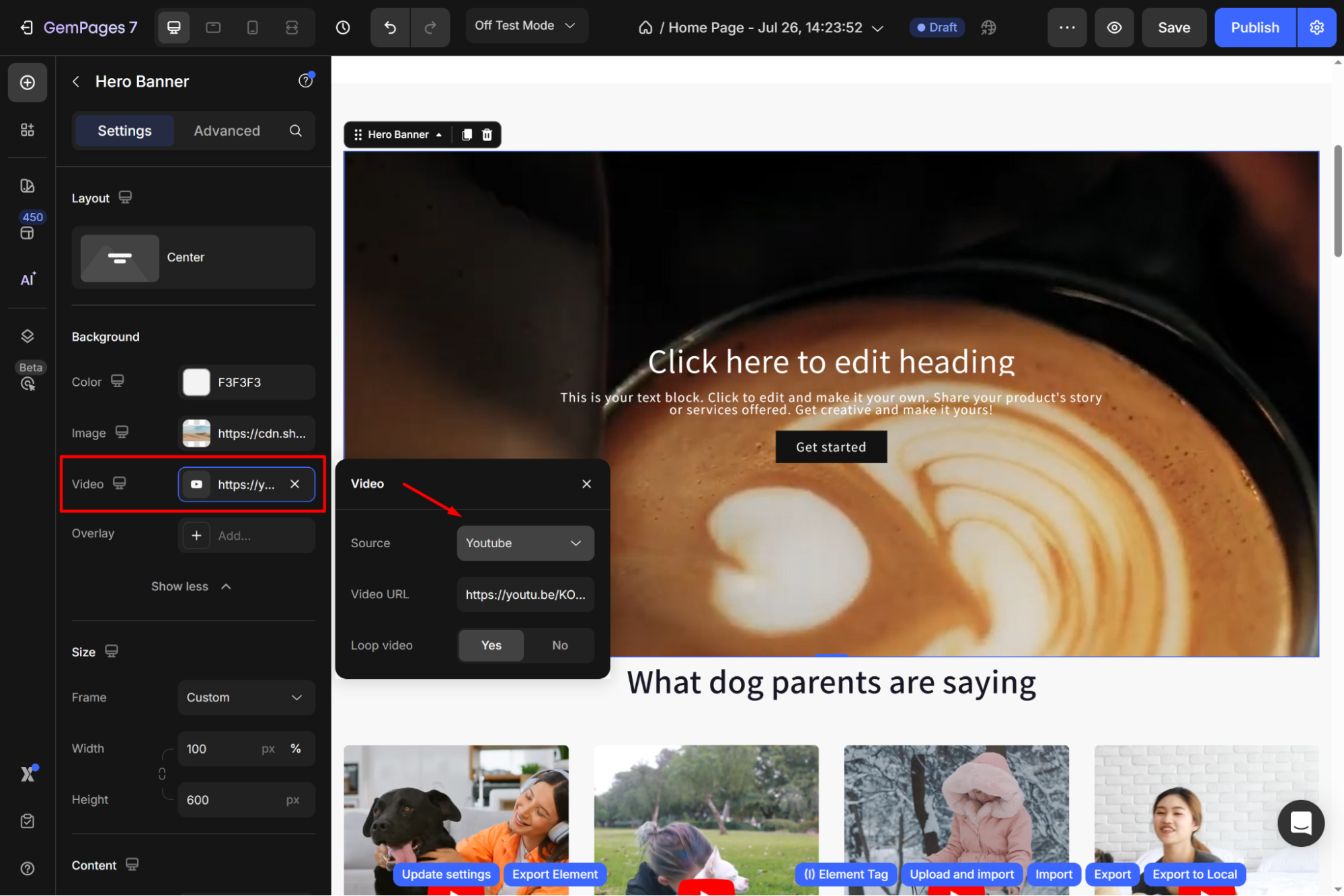Click the F3F3F3 background color swatch
1344x896 pixels.
pyautogui.click(x=196, y=382)
